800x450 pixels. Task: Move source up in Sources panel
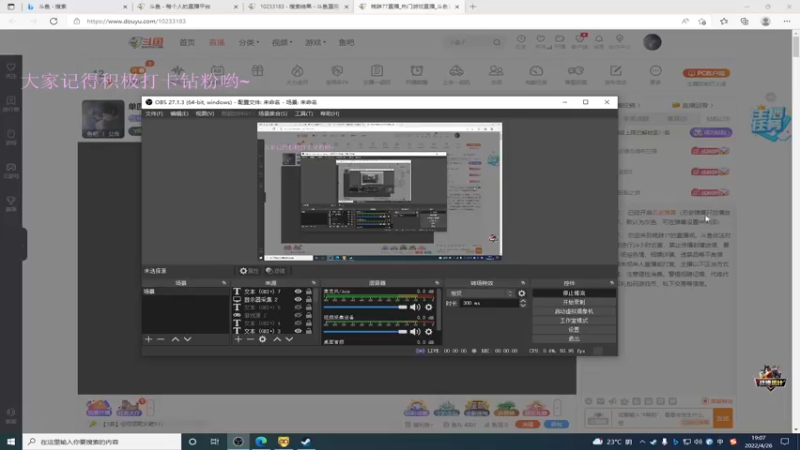coord(277,339)
